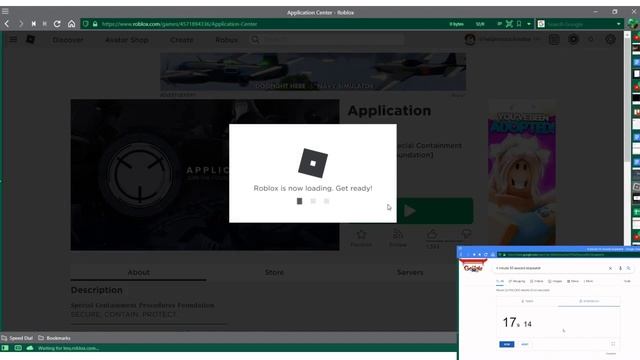Select the Stopwatch tab in Google widget
The image size is (640, 360).
[x=589, y=301]
